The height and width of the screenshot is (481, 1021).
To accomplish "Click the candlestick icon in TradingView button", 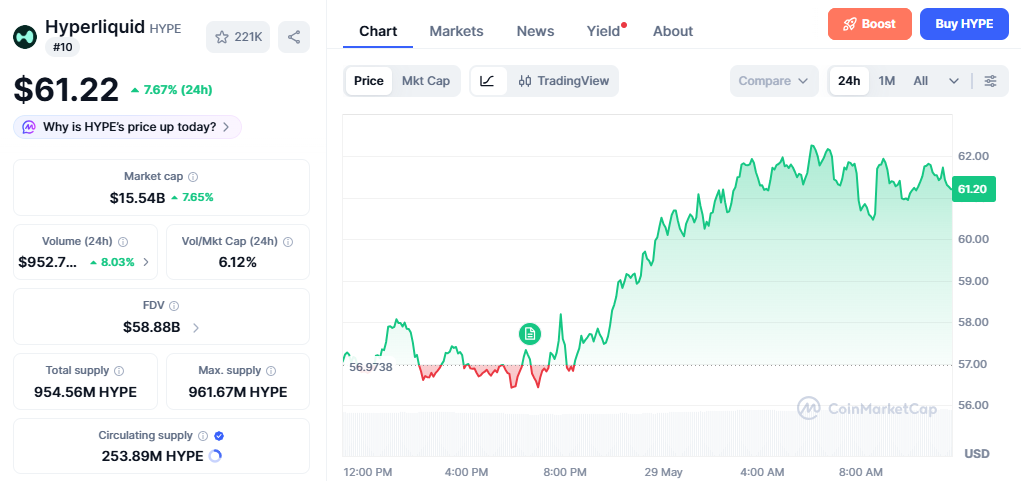I will [525, 81].
